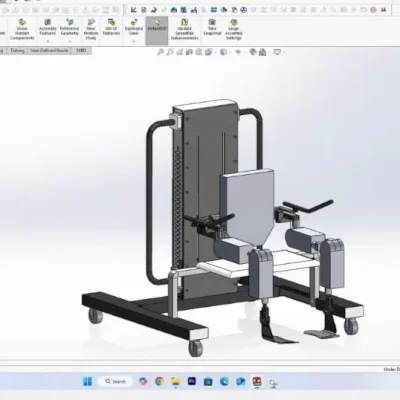
Task: Toggle the highlighted Instant3D button
Action: (x=157, y=27)
